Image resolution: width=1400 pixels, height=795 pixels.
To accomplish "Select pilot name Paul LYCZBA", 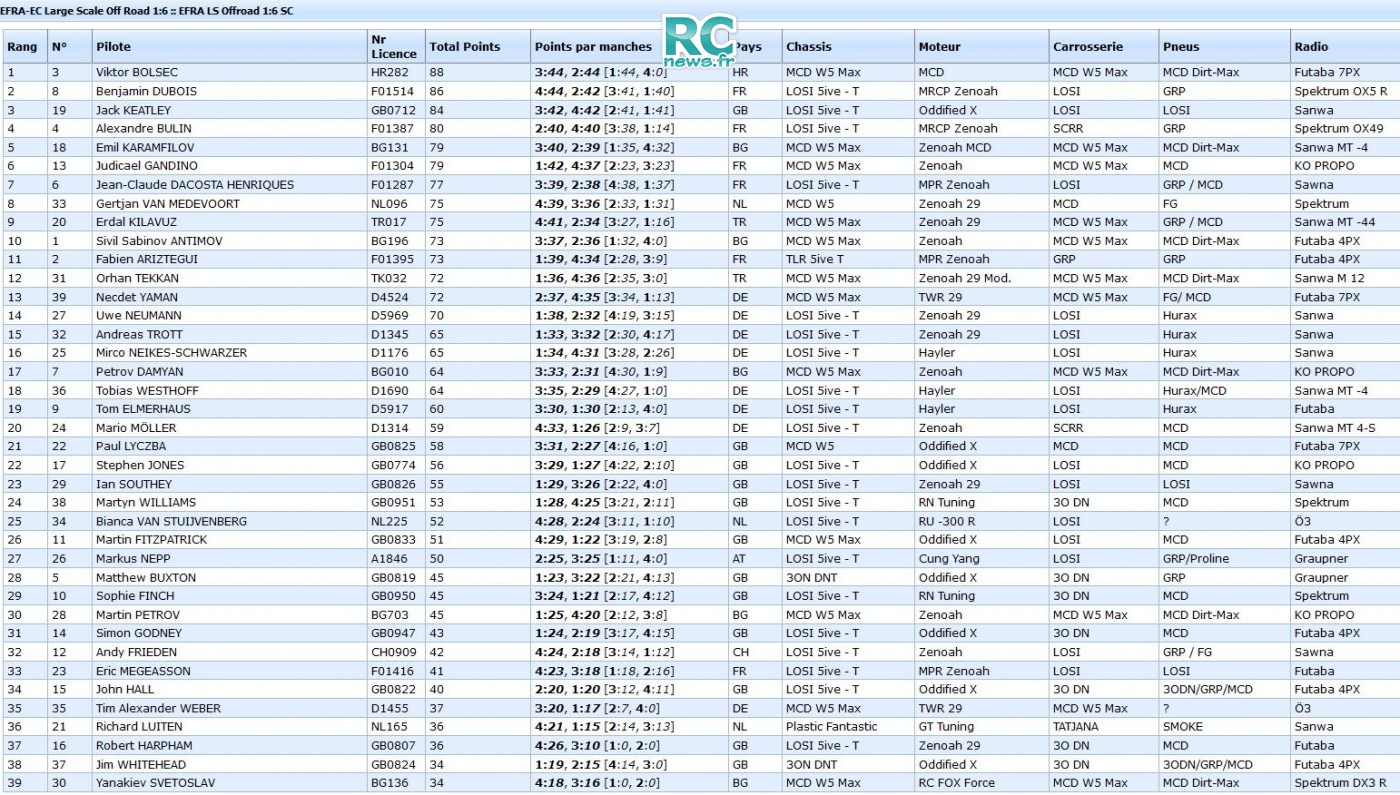I will [131, 446].
